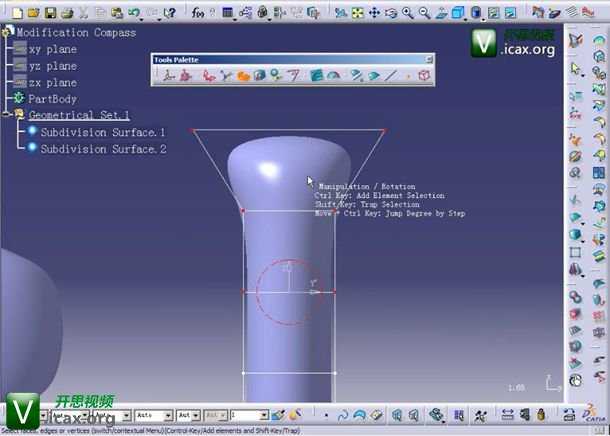Click the Fit All In view icon
The height and width of the screenshot is (436, 610).
(357, 13)
